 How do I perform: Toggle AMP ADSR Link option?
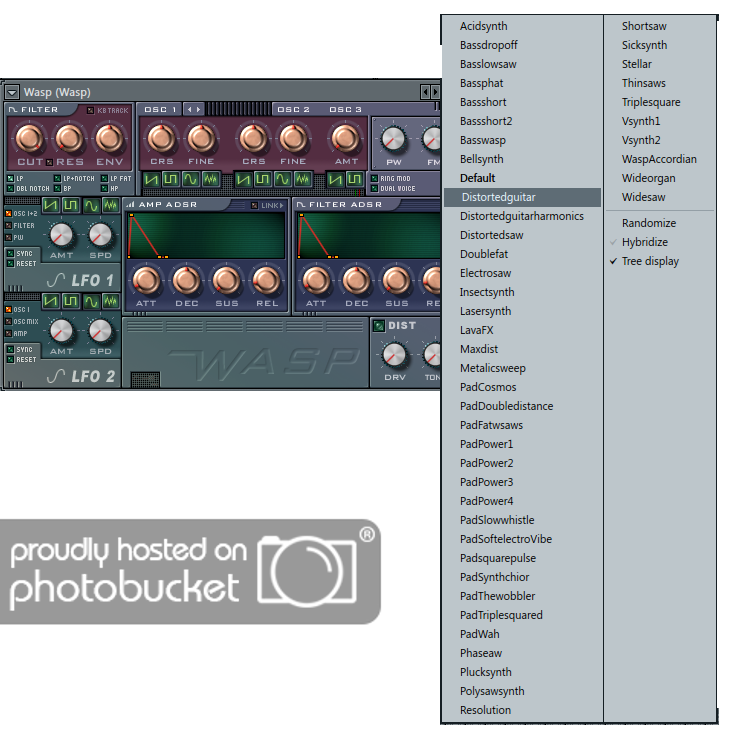click(254, 206)
